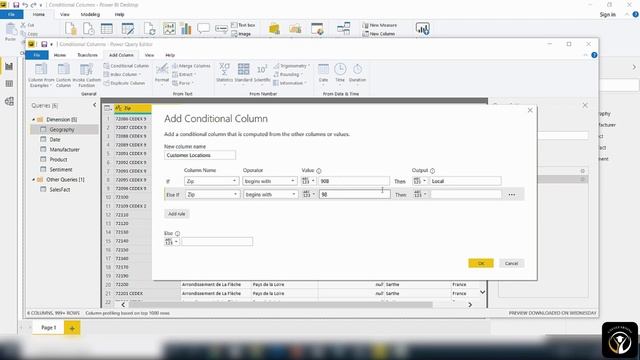Open Data view in Power BI sidebar
Screen dimensions: 640x360
tap(9, 84)
